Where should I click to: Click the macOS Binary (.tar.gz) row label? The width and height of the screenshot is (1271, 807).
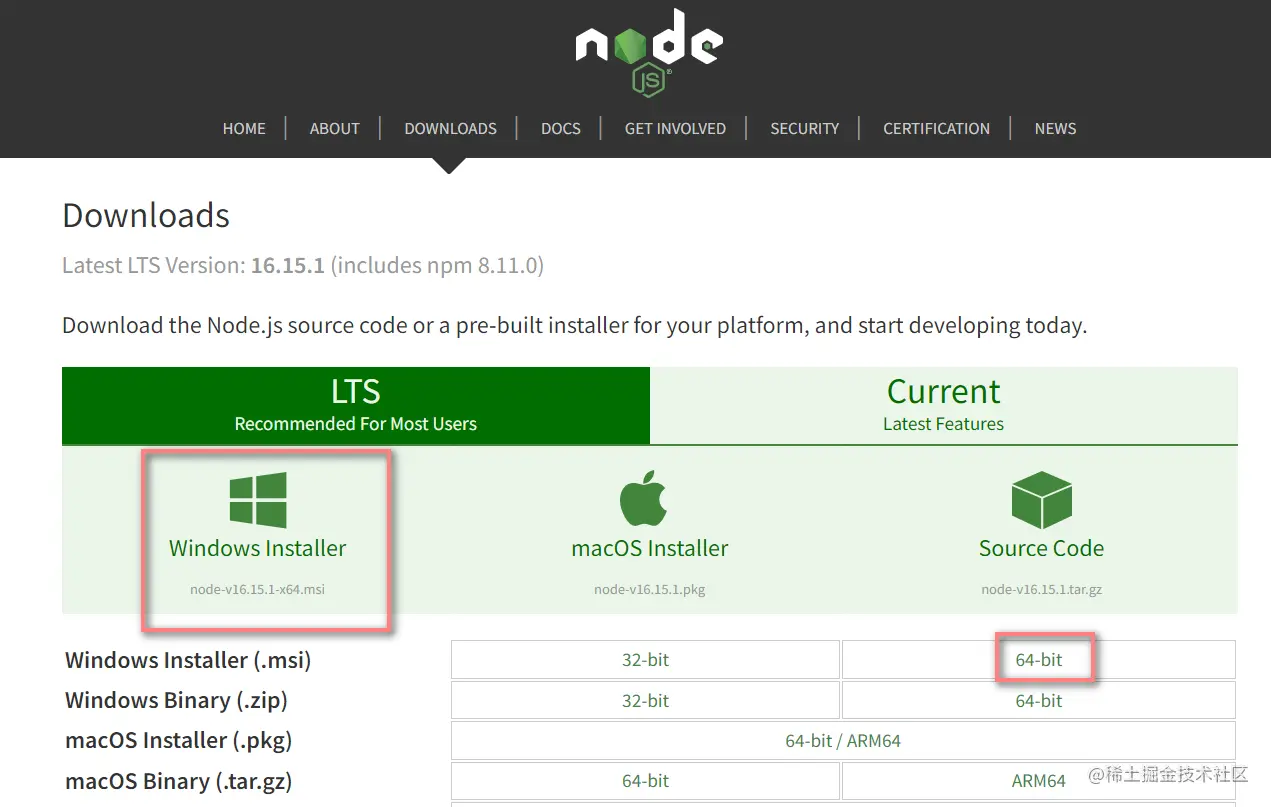(179, 781)
